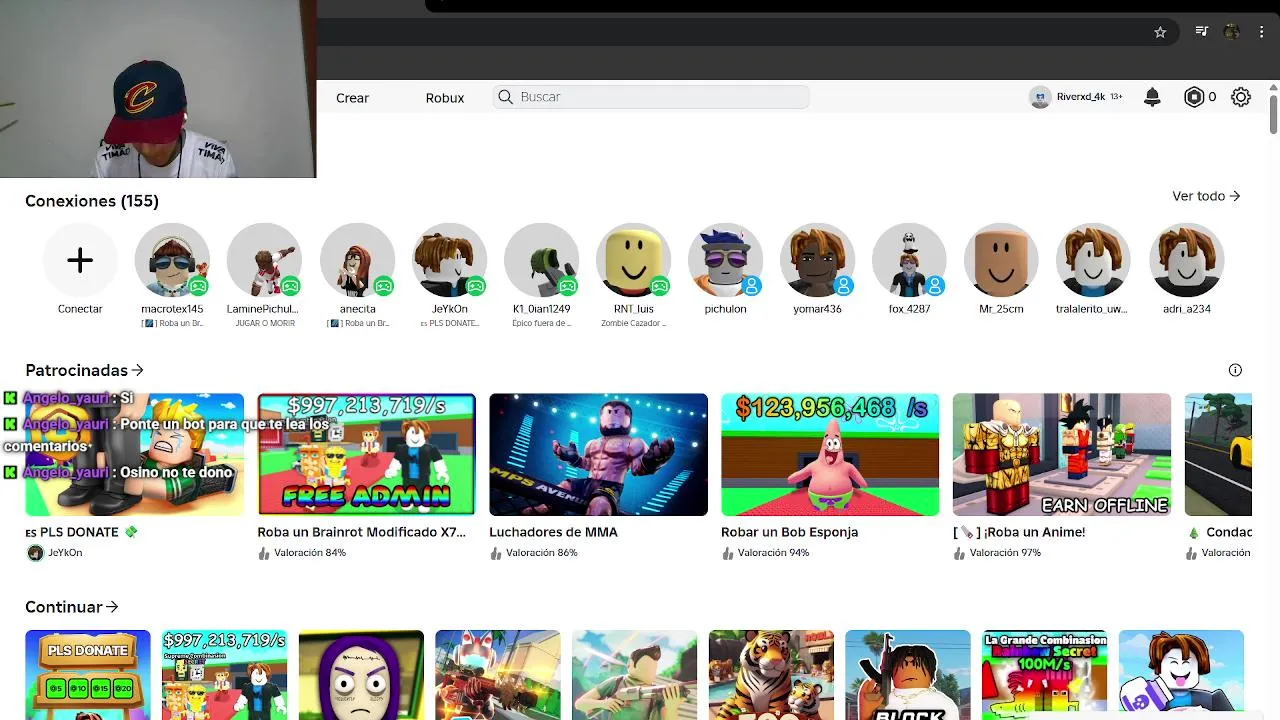
Task: Expand the Continuar section
Action: 72,607
